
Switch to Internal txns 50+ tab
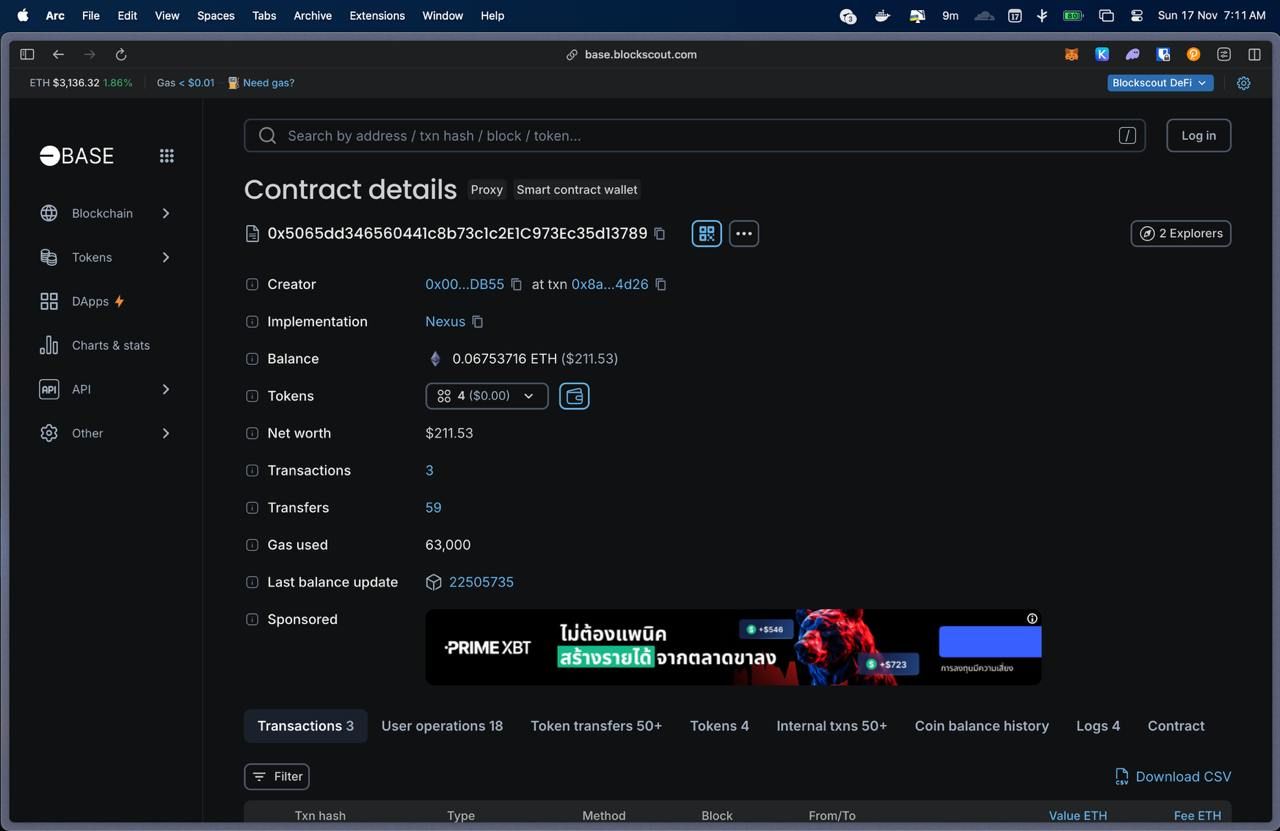(832, 726)
